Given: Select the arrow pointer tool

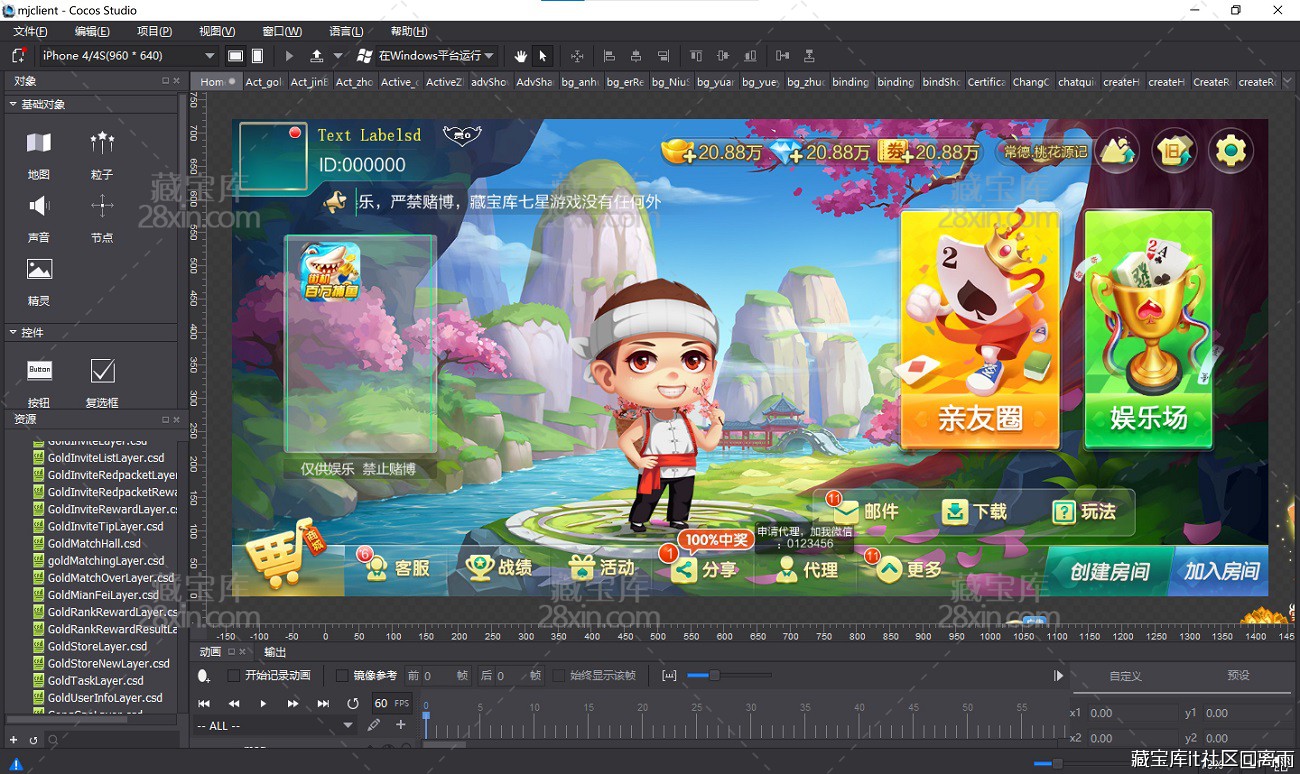Looking at the screenshot, I should [x=543, y=56].
